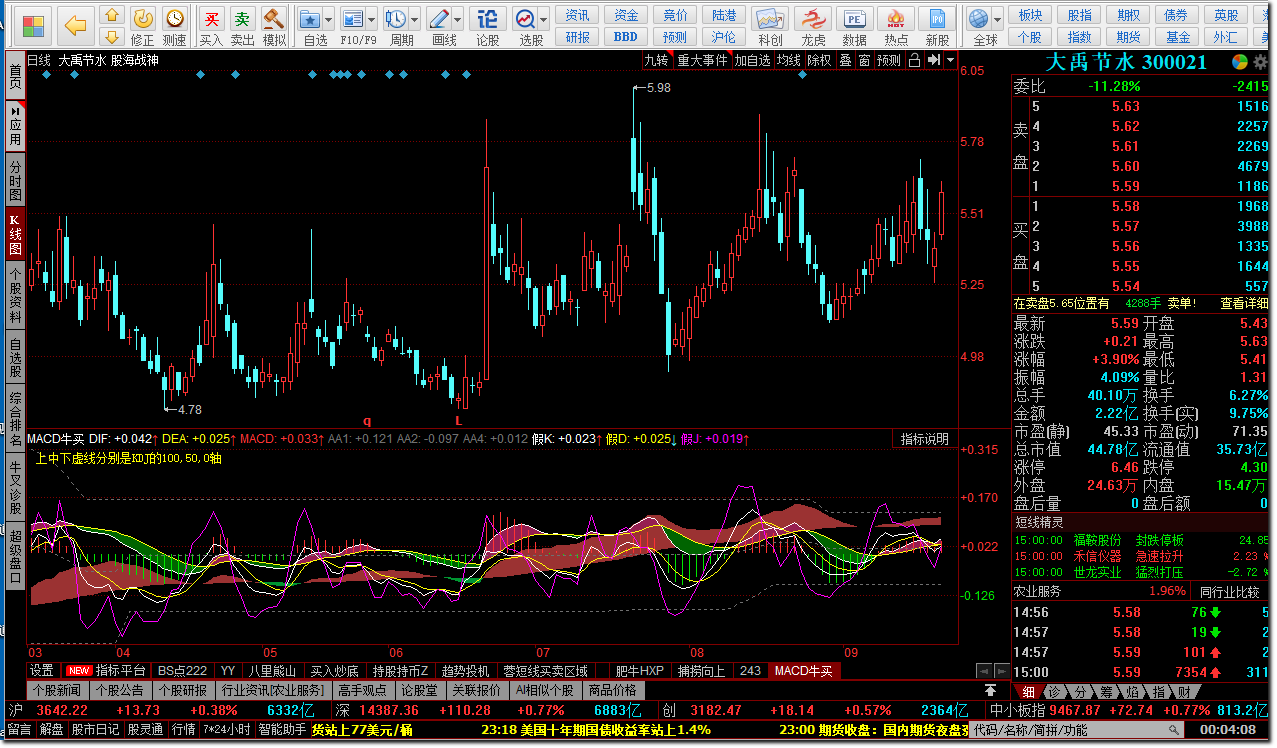Open the 自选 favorites star folder
The image size is (1277, 748).
311,18
